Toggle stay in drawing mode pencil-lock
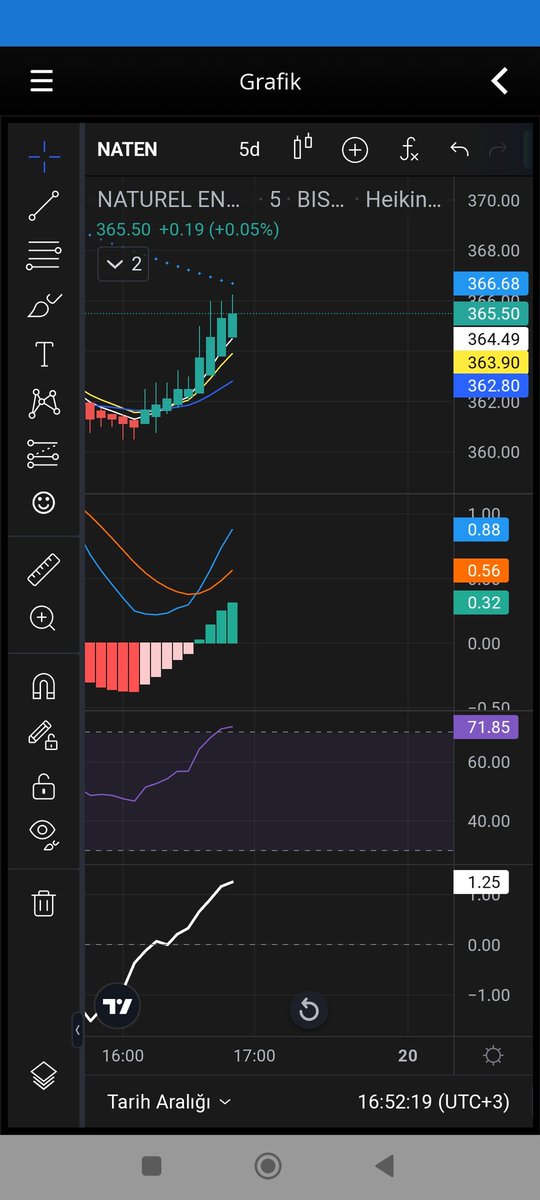This screenshot has height=1200, width=540. (x=43, y=736)
